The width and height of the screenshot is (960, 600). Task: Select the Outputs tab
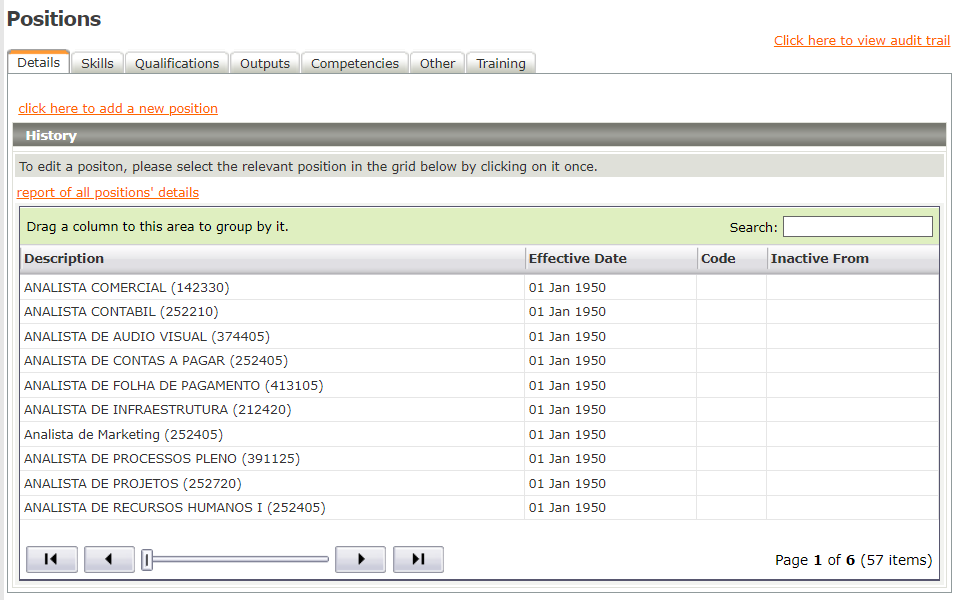(265, 63)
